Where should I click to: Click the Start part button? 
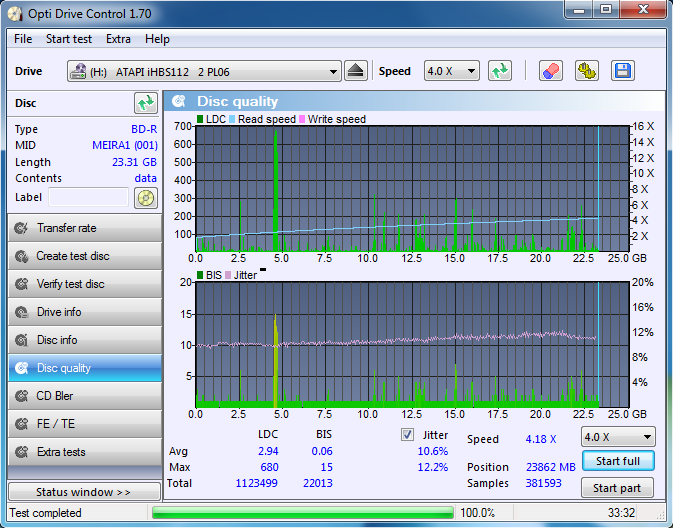coord(617,488)
